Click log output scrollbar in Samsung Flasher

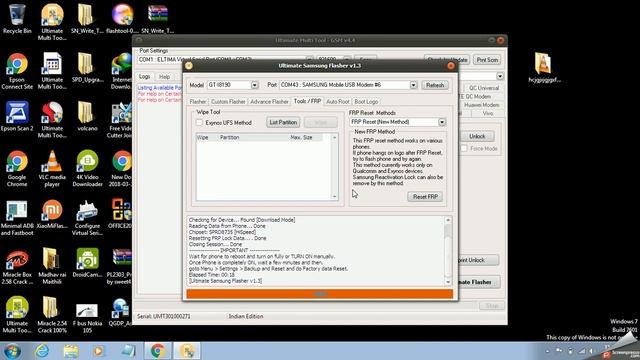pyautogui.click(x=448, y=251)
